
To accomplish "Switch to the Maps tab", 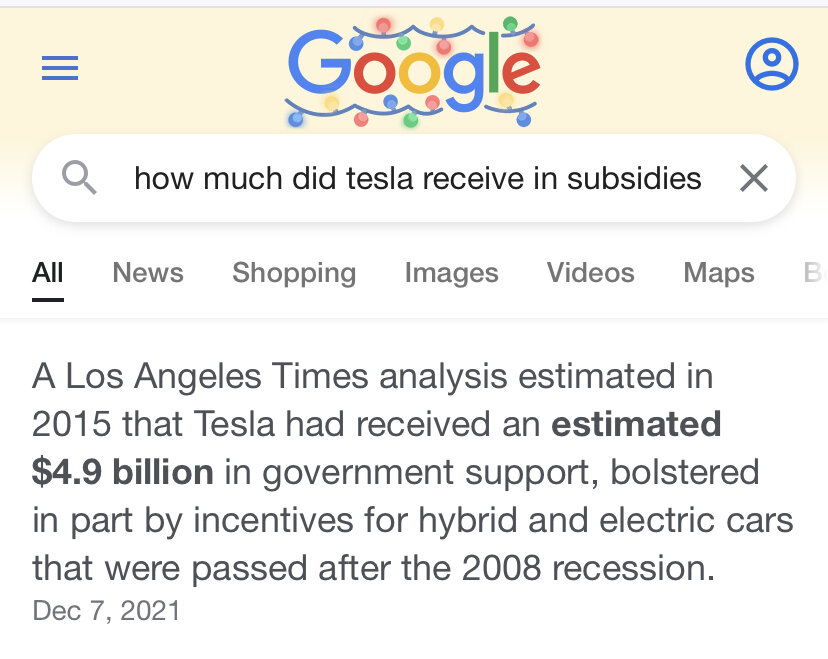I will coord(719,273).
